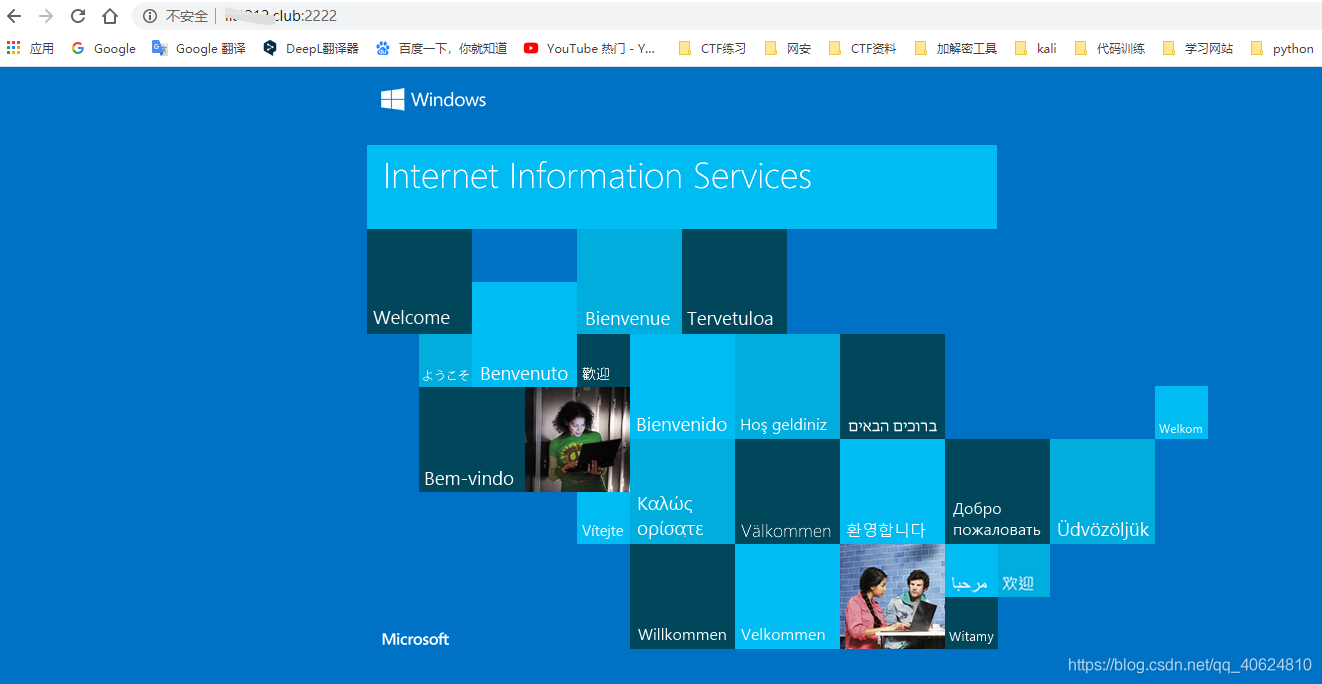Viewport: 1322px width, 684px height.
Task: Open the browser home page
Action: pos(110,16)
